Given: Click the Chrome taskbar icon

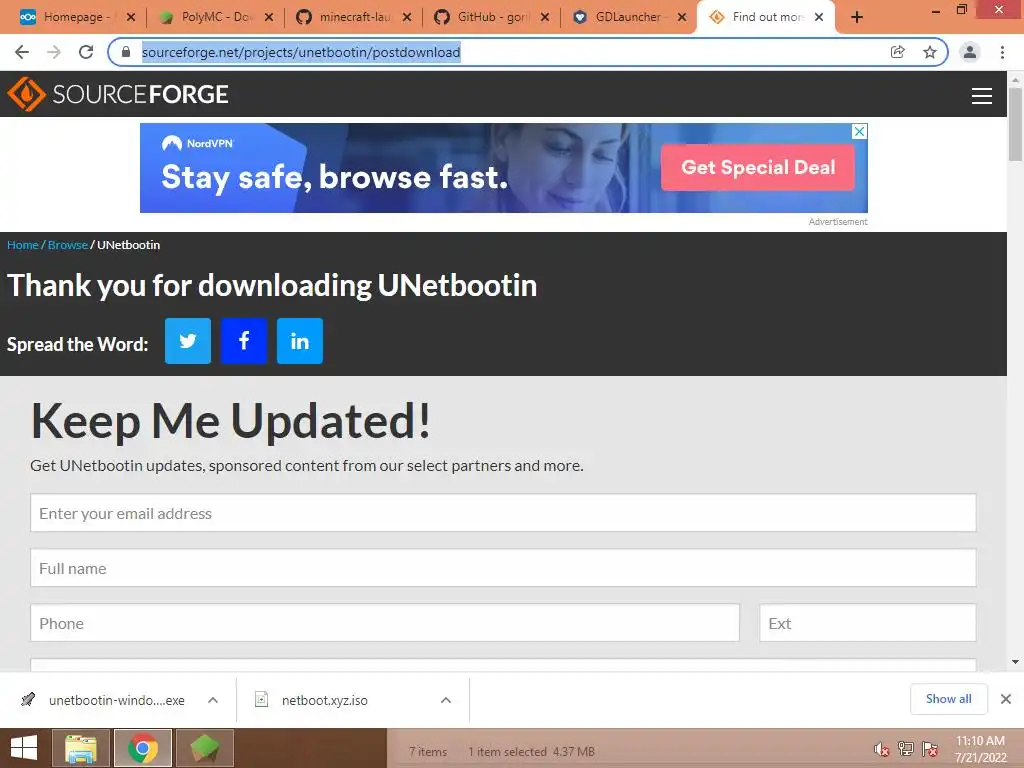Looking at the screenshot, I should (143, 748).
